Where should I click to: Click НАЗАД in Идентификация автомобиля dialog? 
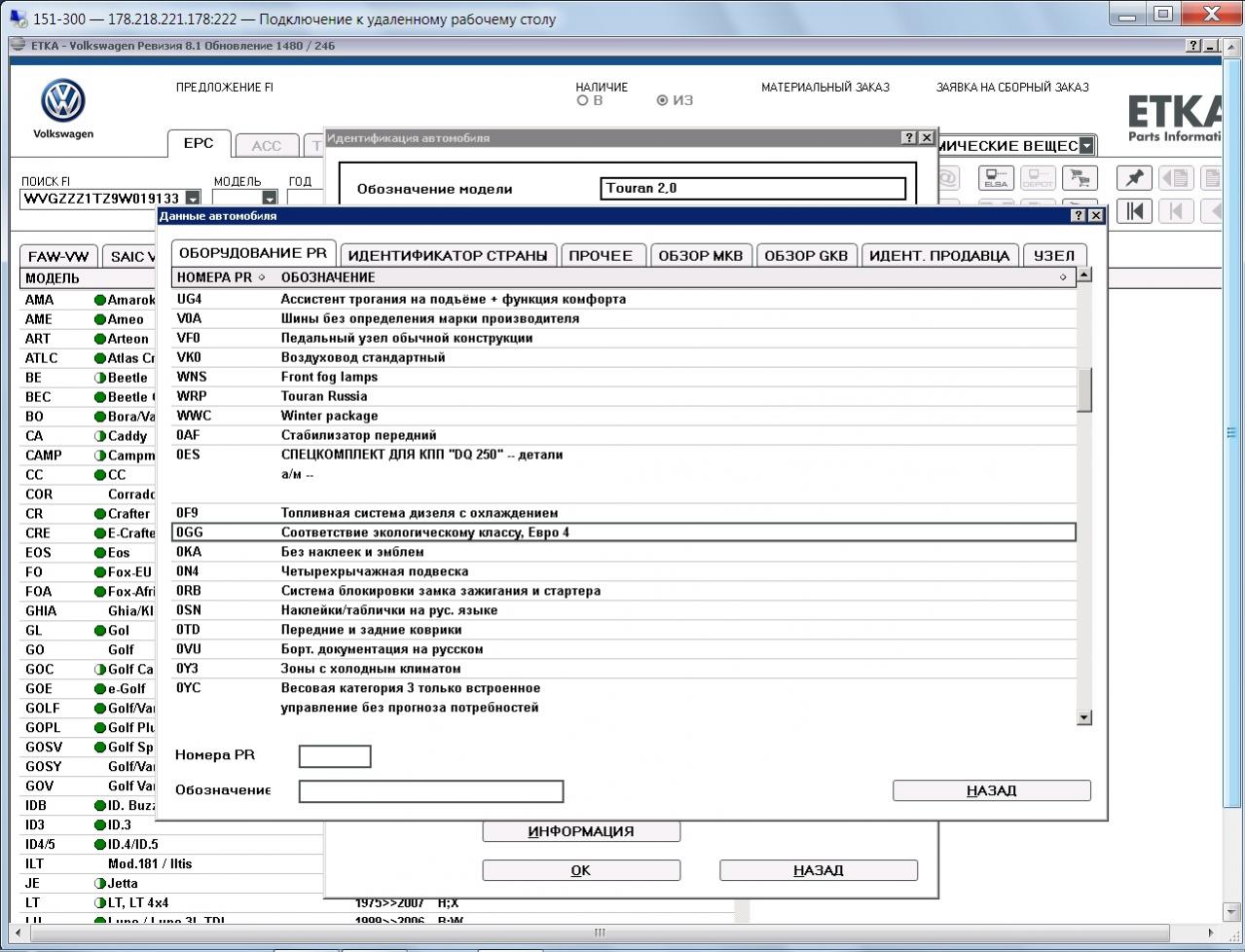(819, 870)
